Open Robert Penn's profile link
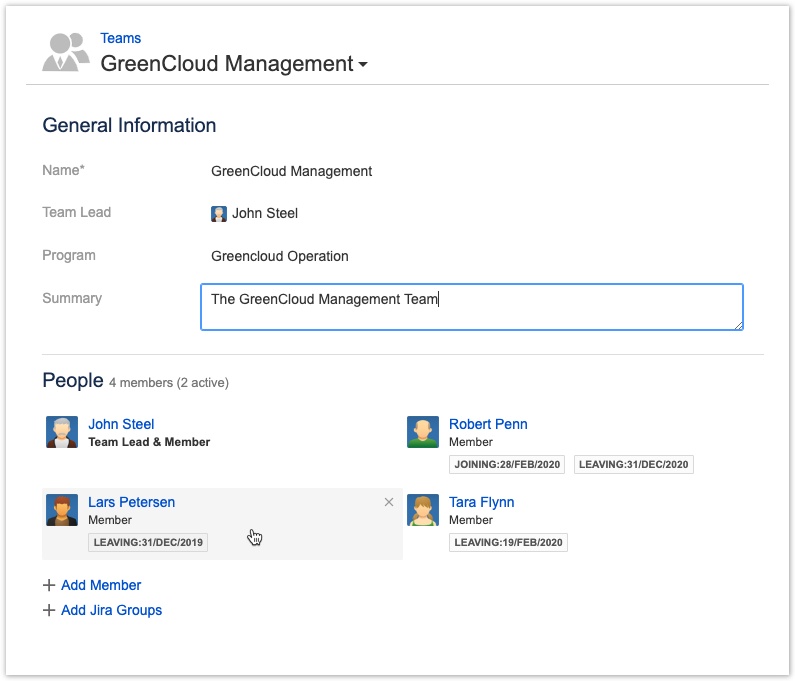 pos(488,424)
